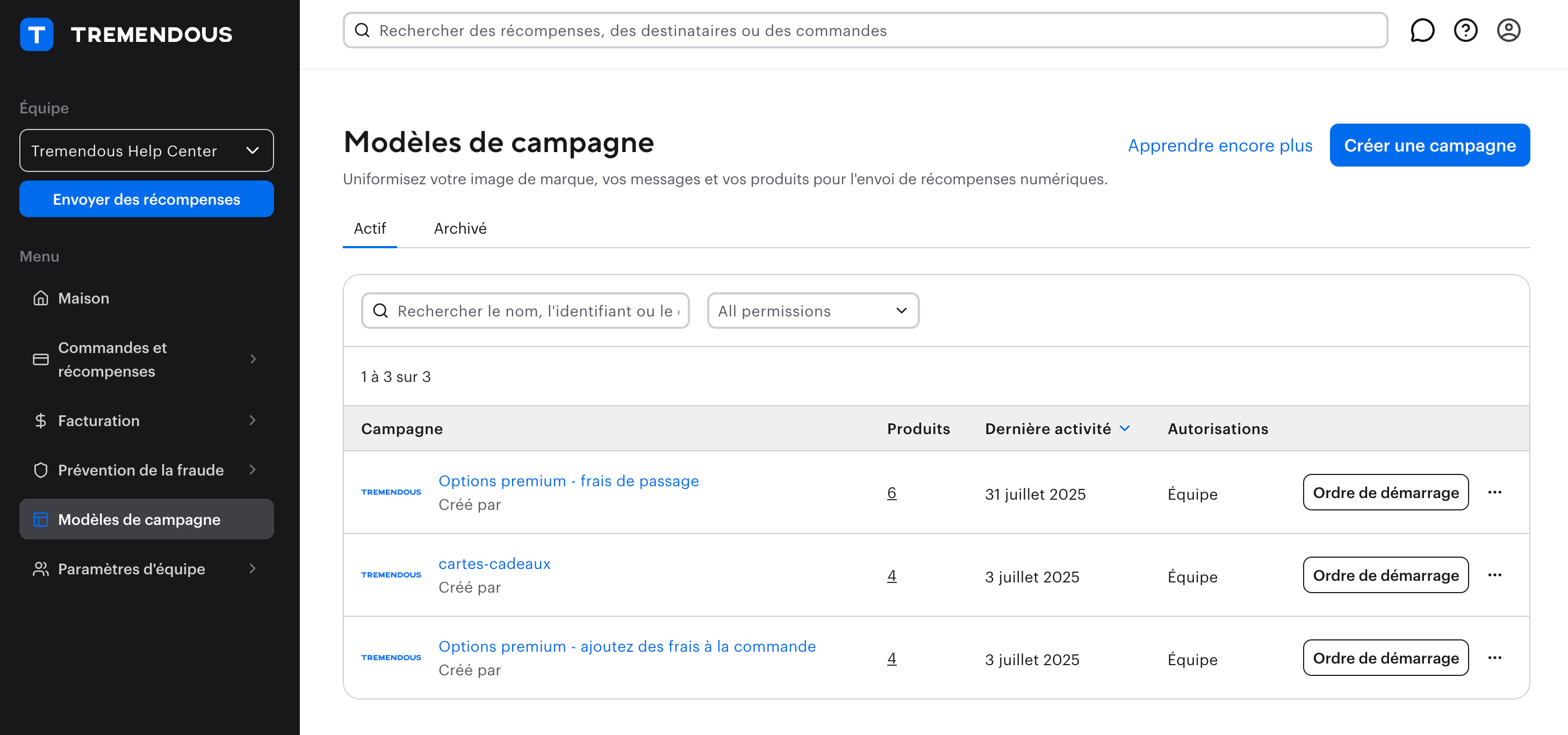Click the help question mark icon

(1465, 31)
